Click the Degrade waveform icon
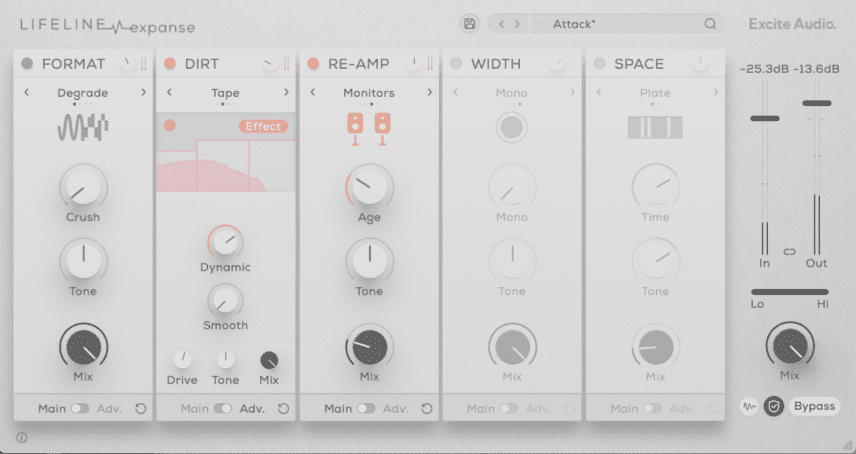The height and width of the screenshot is (454, 856). coord(83,128)
